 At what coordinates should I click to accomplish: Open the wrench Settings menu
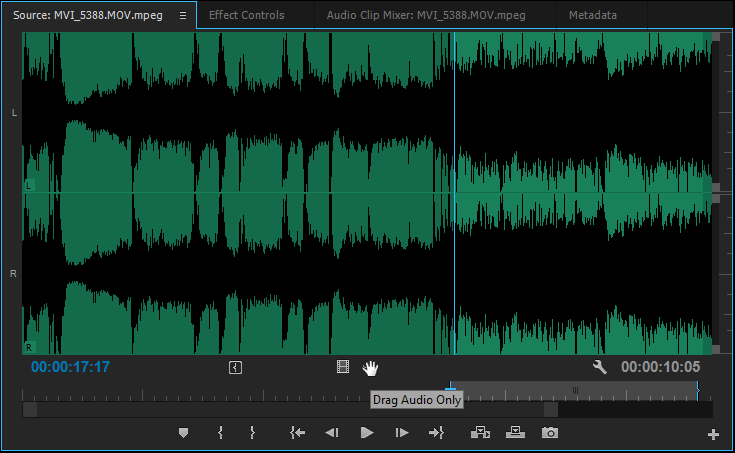[599, 367]
